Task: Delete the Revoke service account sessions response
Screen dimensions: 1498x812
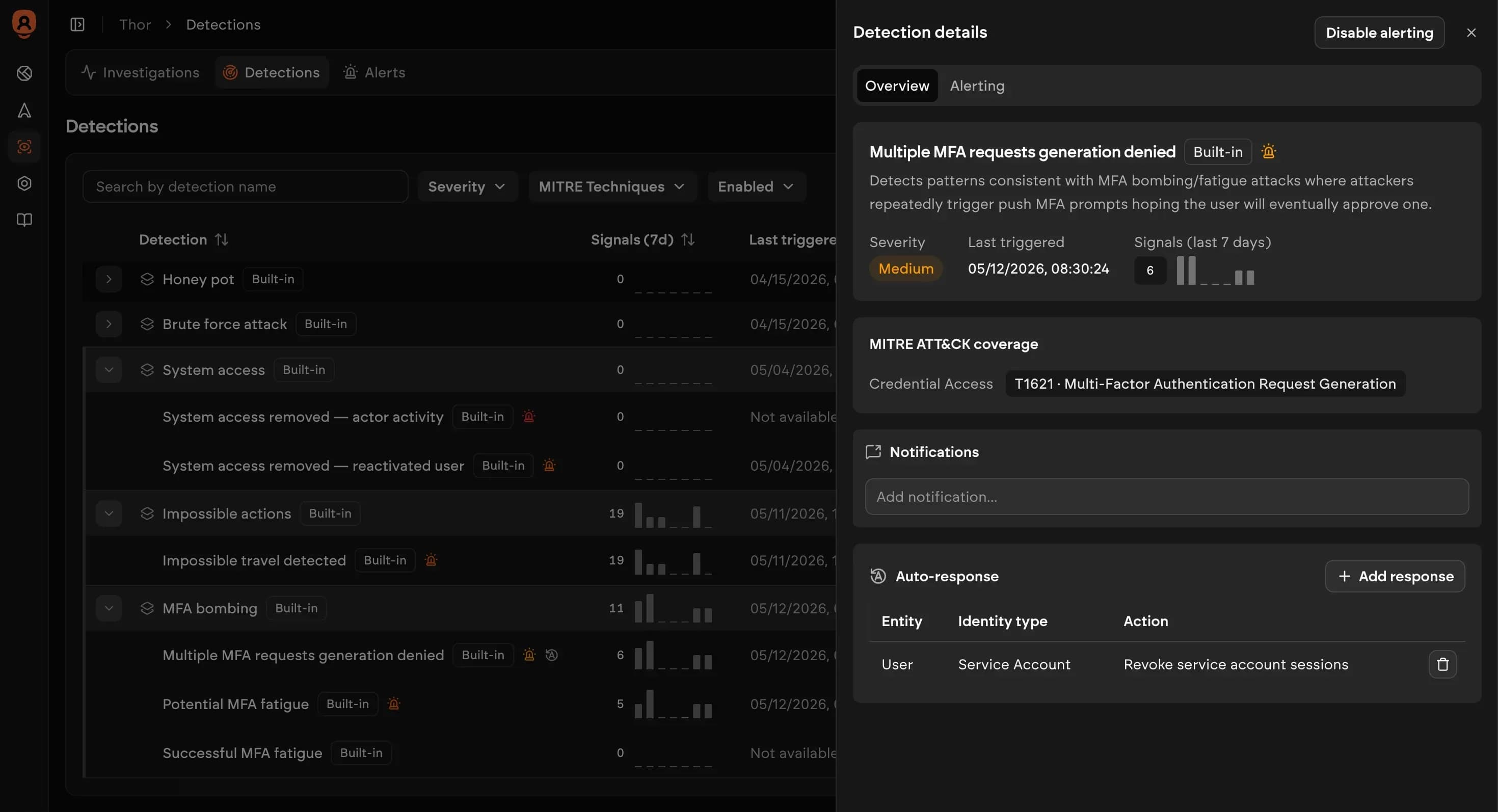Action: click(x=1443, y=664)
